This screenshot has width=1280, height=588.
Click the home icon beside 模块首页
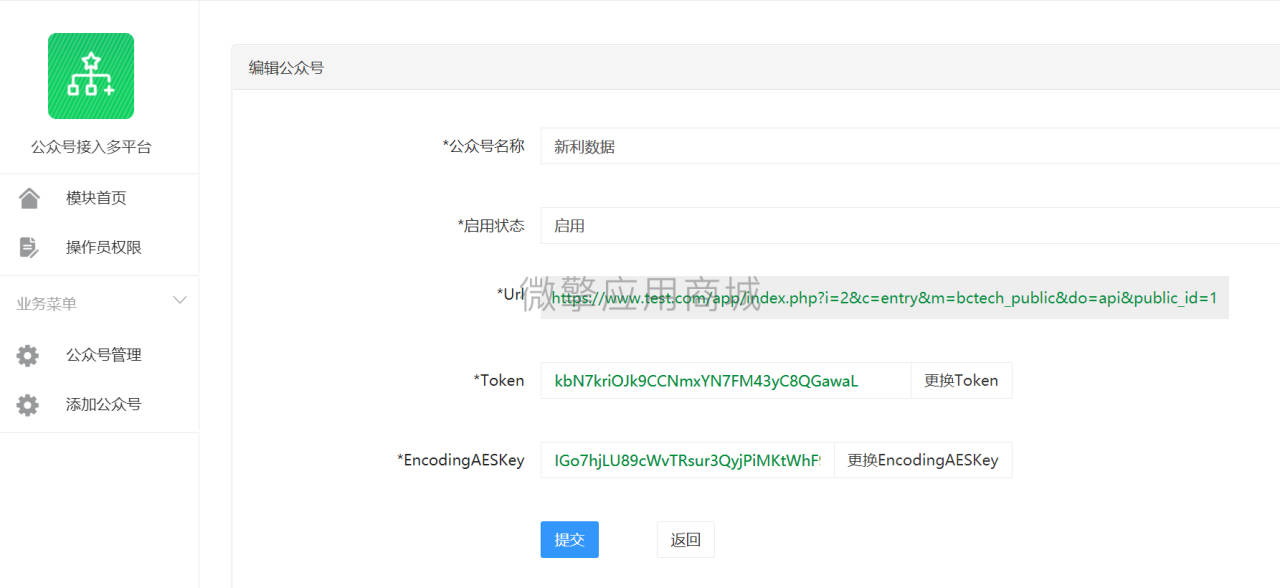coord(29,198)
